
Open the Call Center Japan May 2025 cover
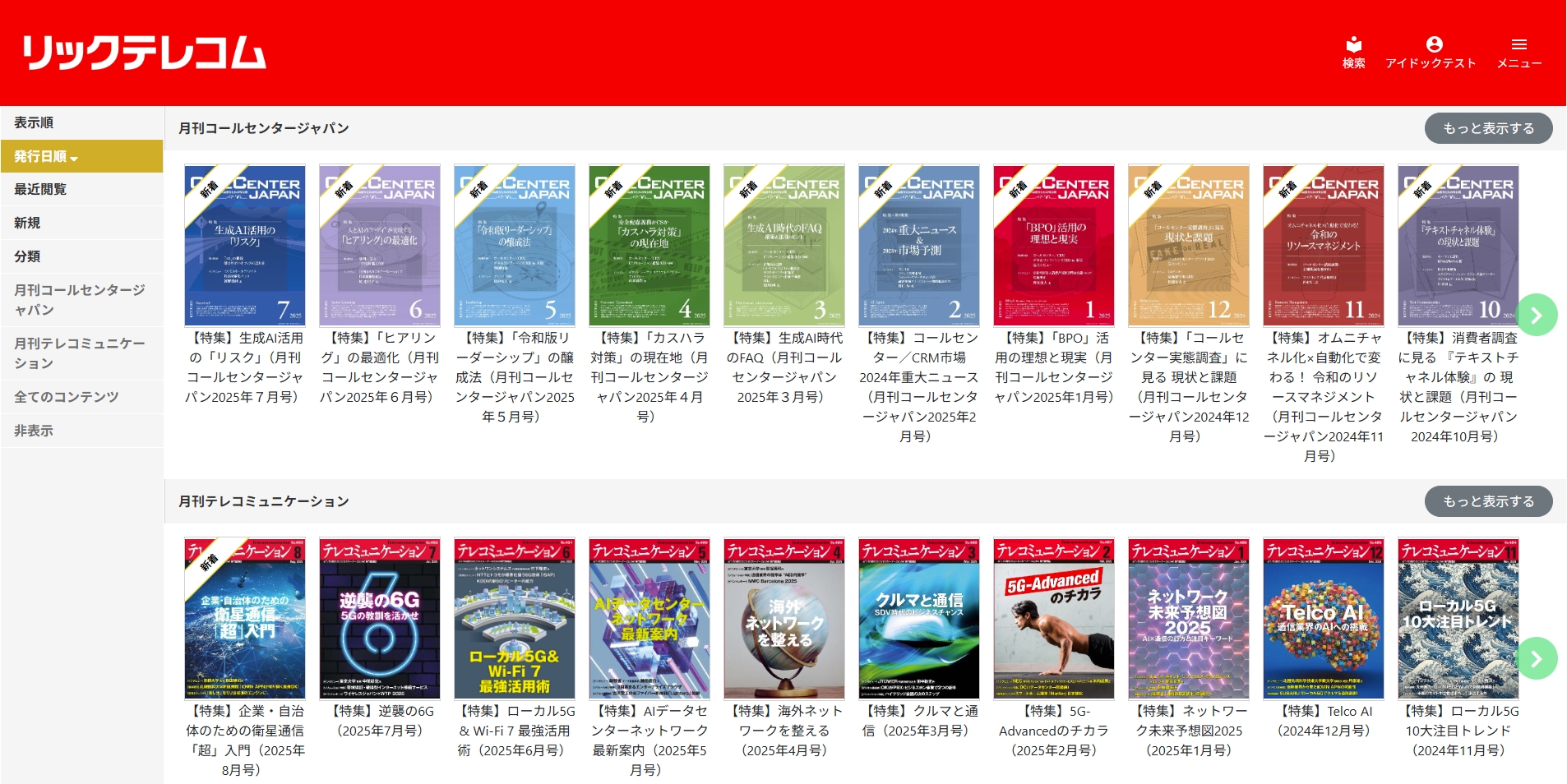coord(515,246)
